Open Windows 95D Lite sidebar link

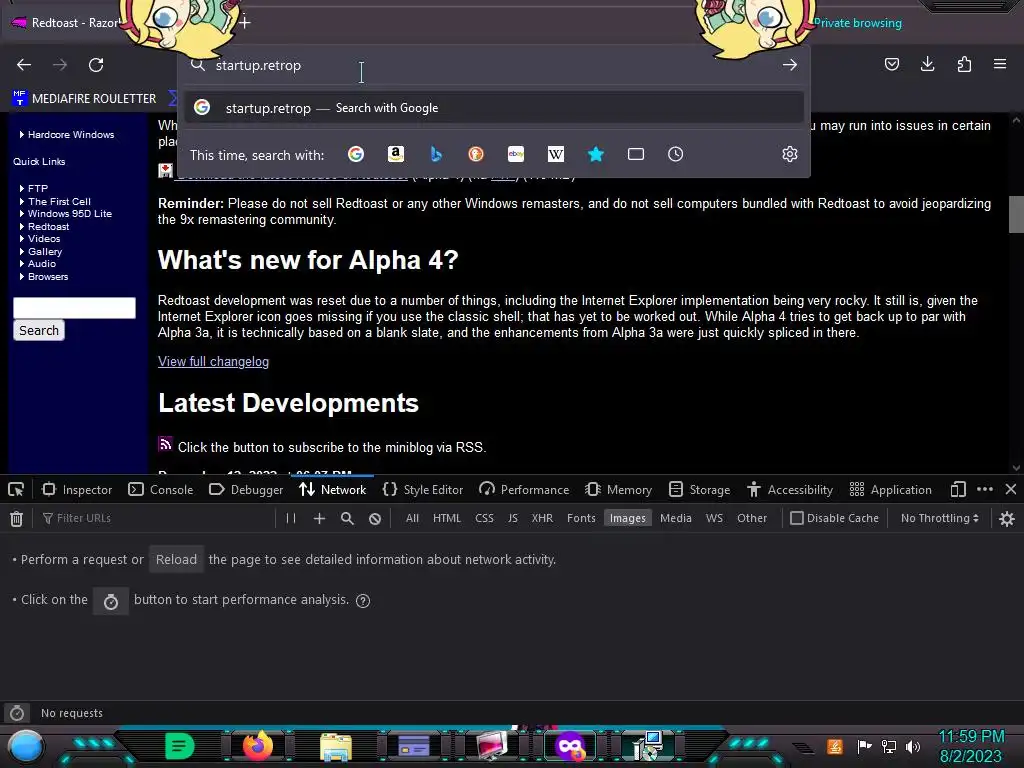coord(70,214)
